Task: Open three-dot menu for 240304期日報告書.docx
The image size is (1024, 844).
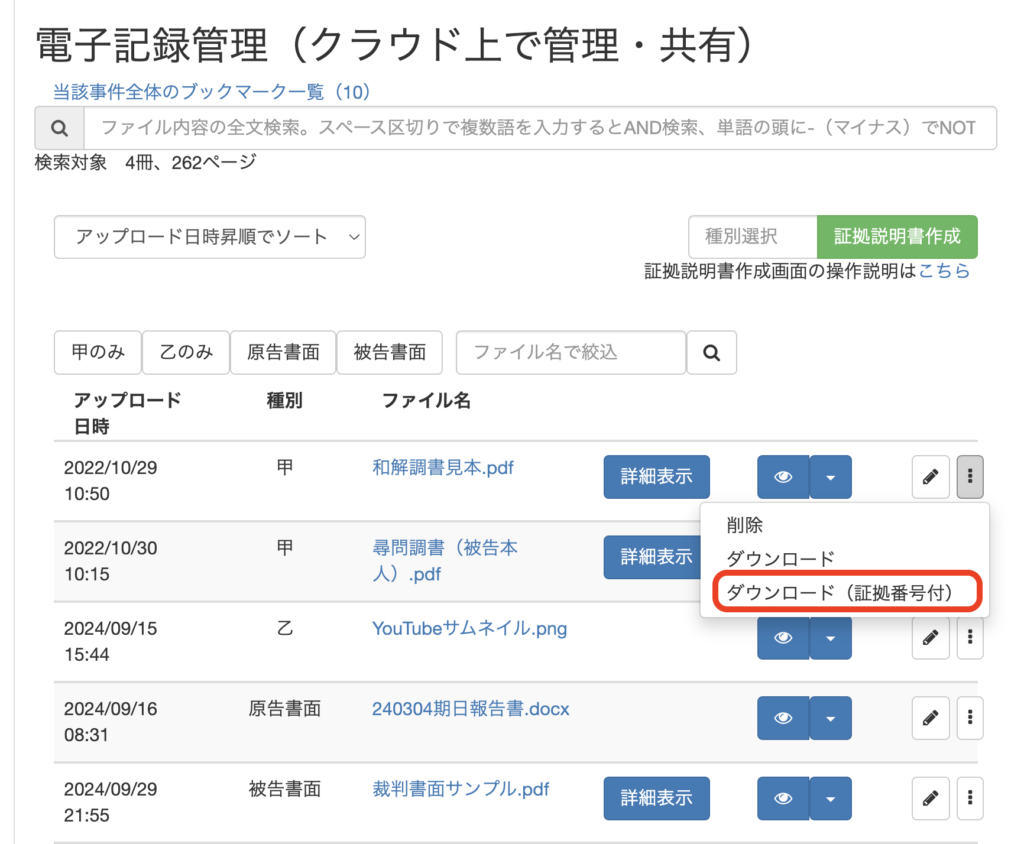Action: [970, 717]
